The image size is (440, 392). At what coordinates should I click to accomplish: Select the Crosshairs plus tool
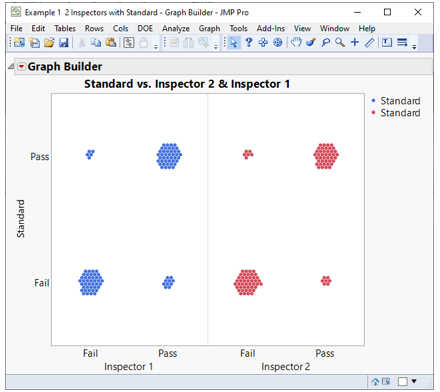[x=355, y=42]
